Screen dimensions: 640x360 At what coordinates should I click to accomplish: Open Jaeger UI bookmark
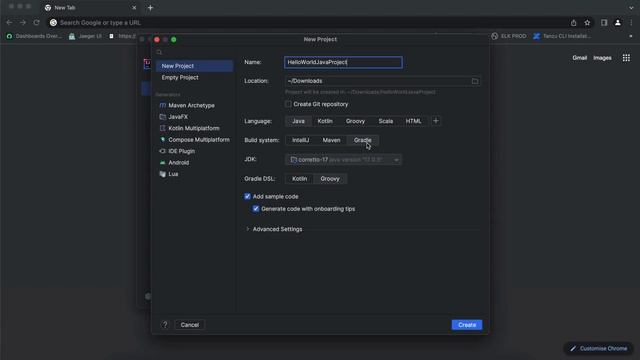[85, 36]
